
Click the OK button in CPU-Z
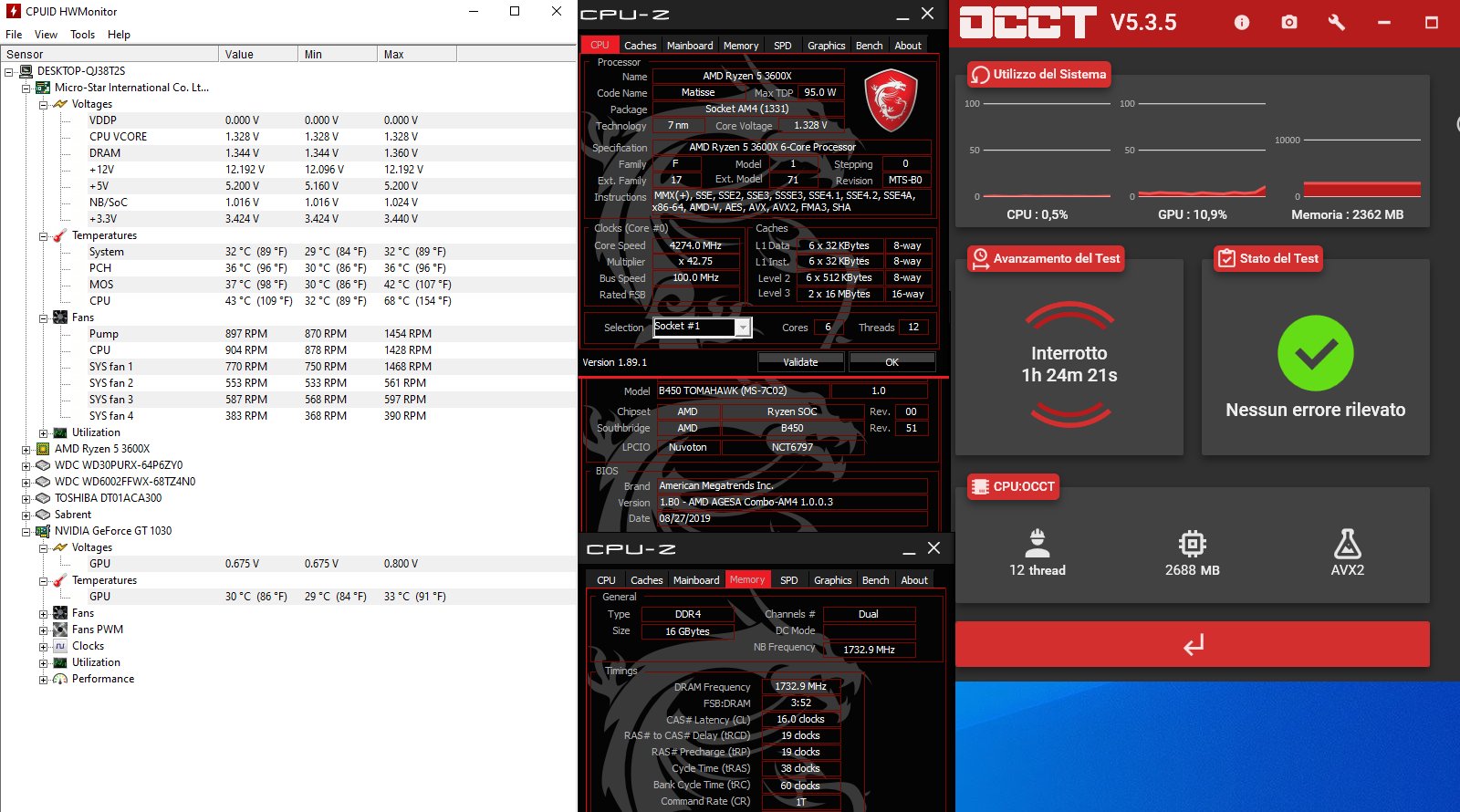tap(892, 362)
